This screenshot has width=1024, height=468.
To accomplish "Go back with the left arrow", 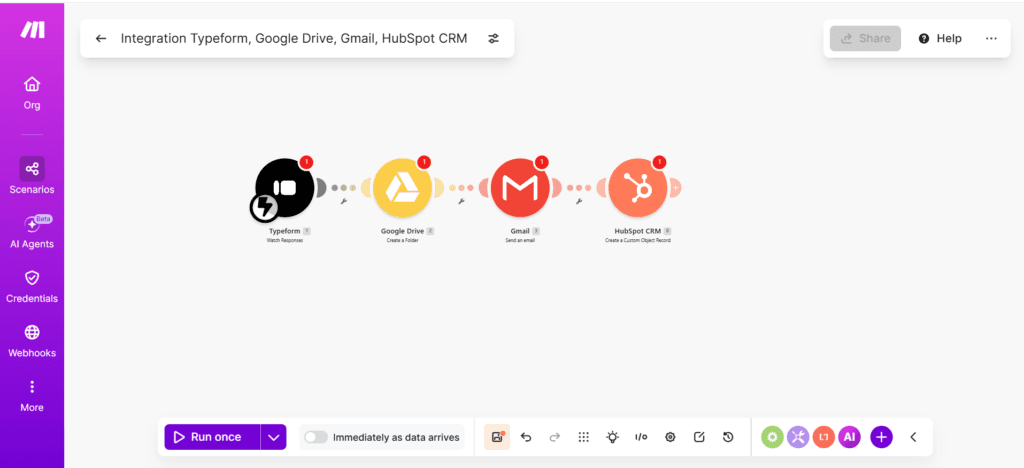I will 101,39.
